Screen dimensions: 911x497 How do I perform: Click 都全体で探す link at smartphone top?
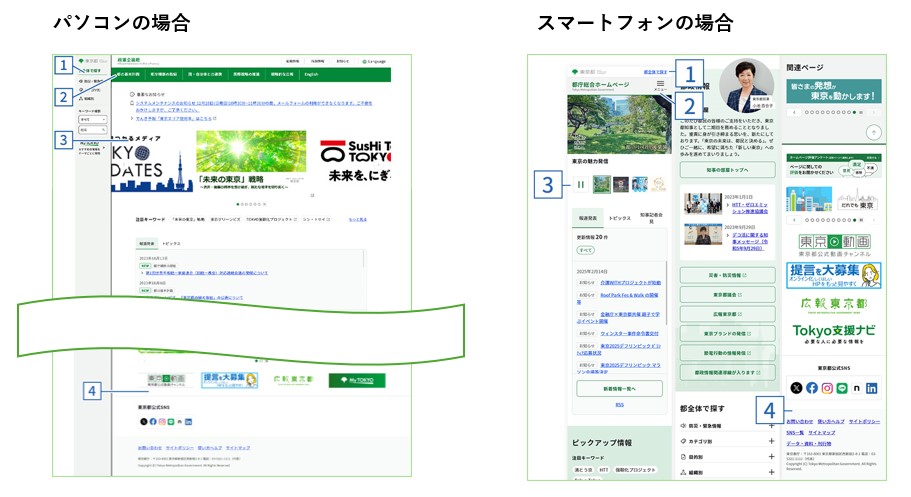click(x=655, y=72)
